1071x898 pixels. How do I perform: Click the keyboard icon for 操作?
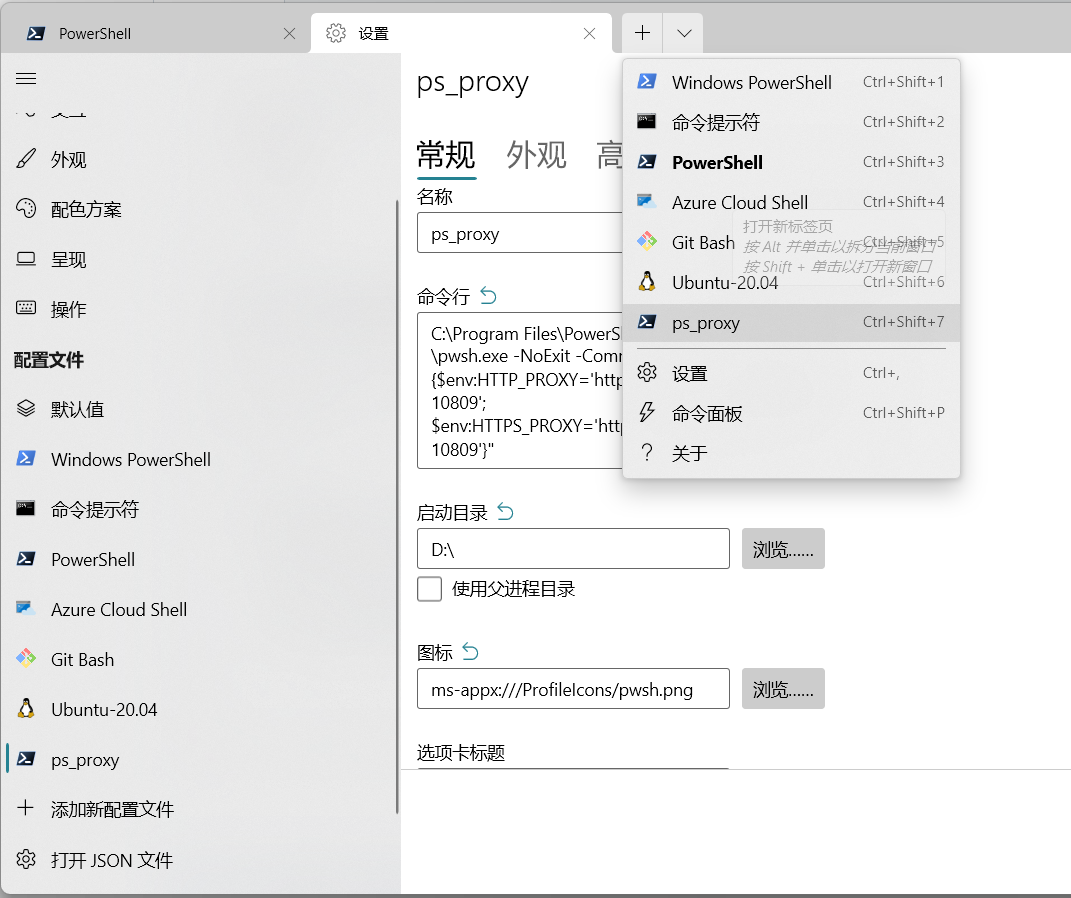[x=26, y=308]
